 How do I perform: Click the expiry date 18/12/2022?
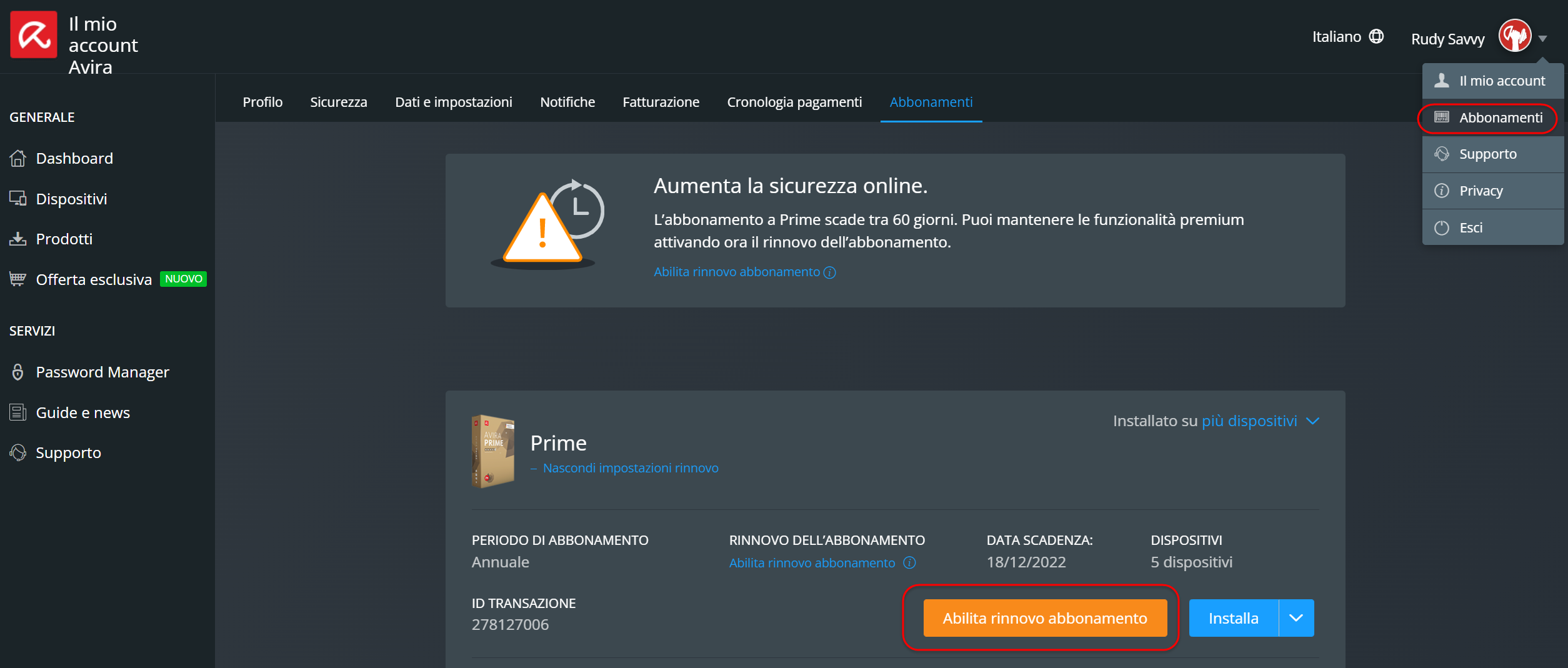pos(1026,562)
